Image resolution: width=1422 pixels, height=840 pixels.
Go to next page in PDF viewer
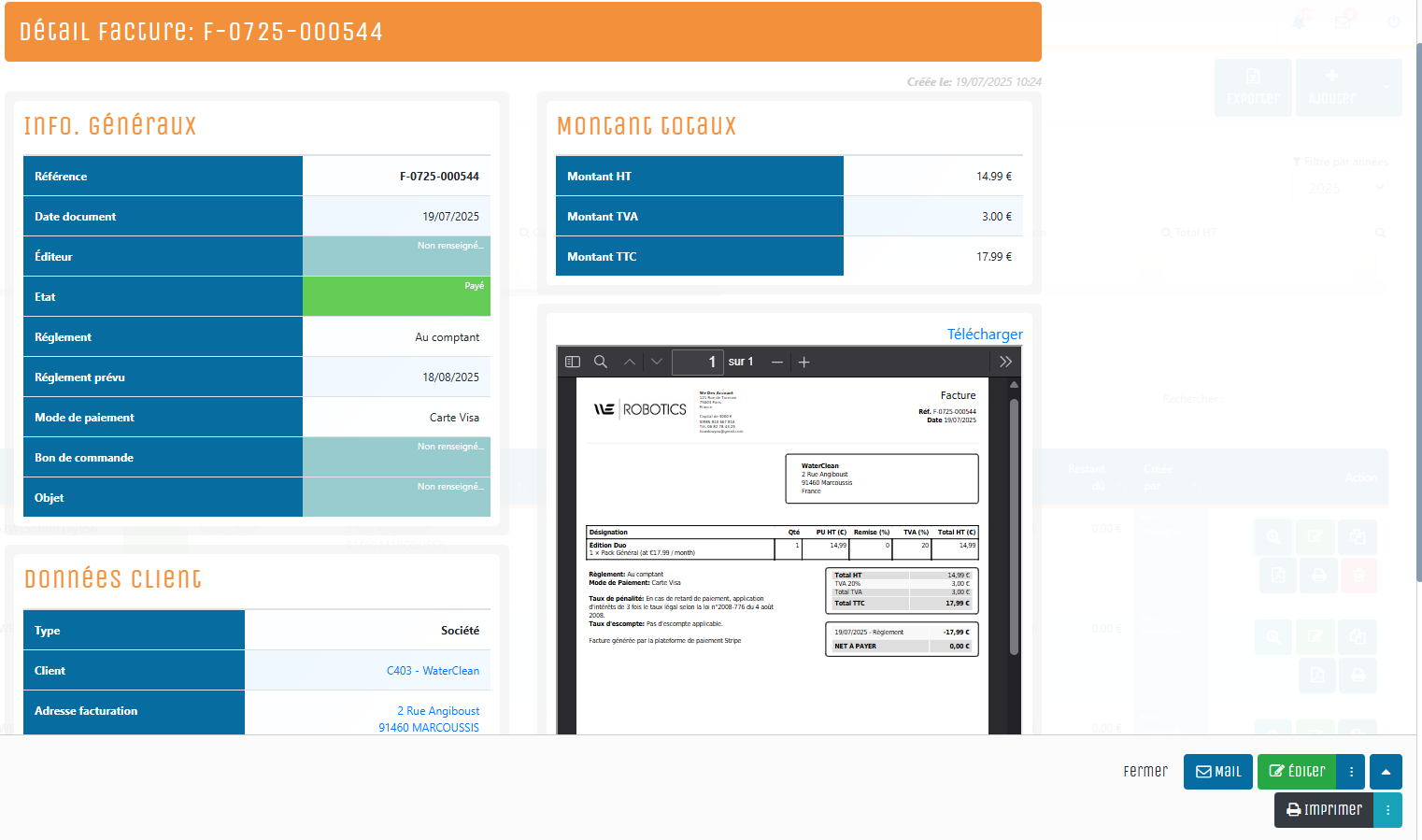point(657,362)
